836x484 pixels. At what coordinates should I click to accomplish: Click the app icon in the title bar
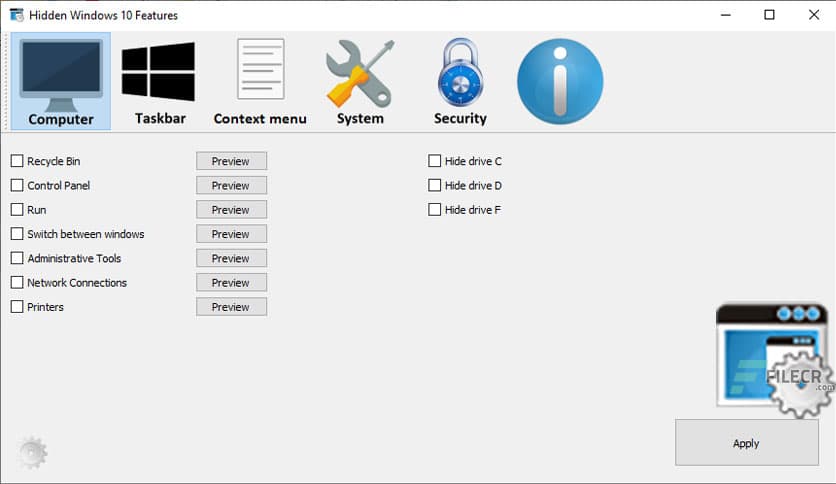coord(17,15)
